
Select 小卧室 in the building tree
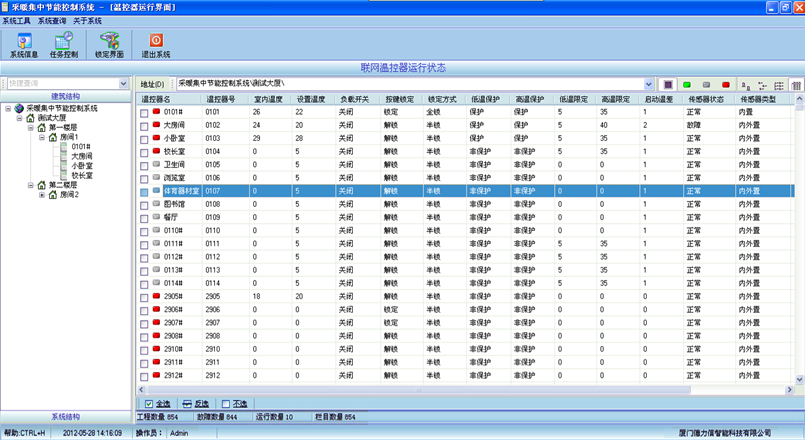coord(83,165)
